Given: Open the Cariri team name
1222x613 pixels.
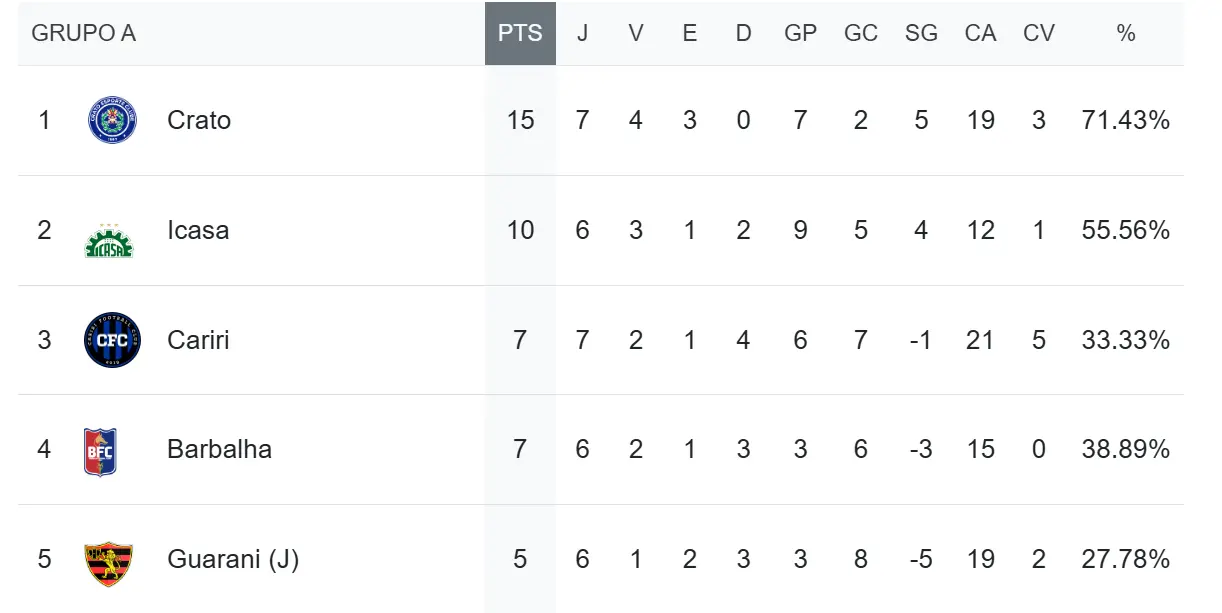Looking at the screenshot, I should click(x=198, y=340).
